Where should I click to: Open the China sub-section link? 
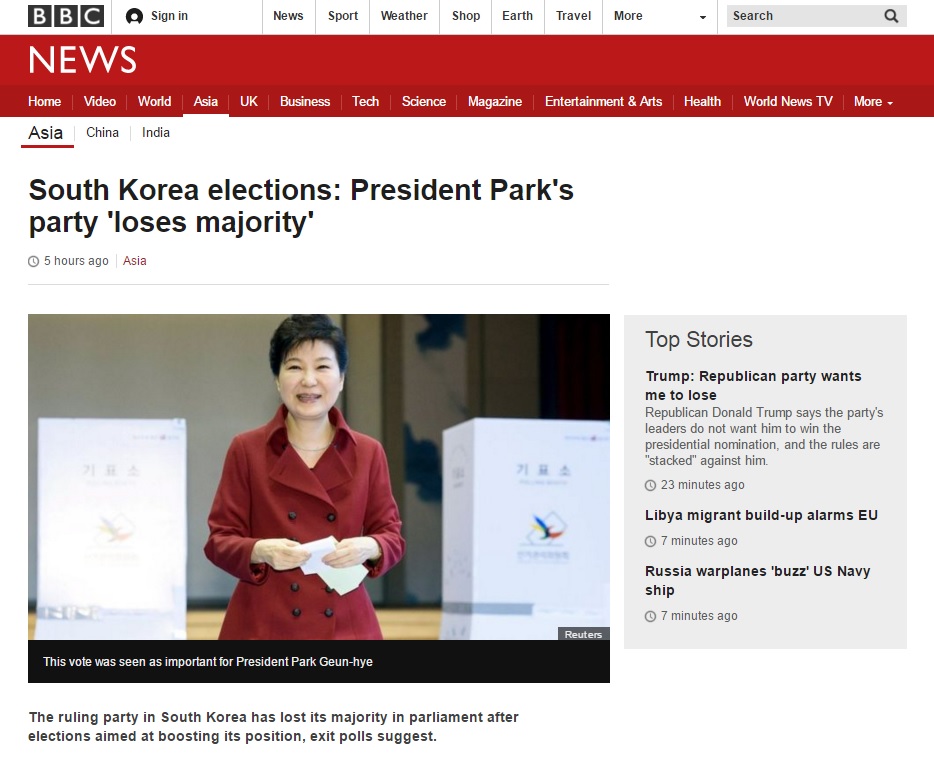(102, 133)
